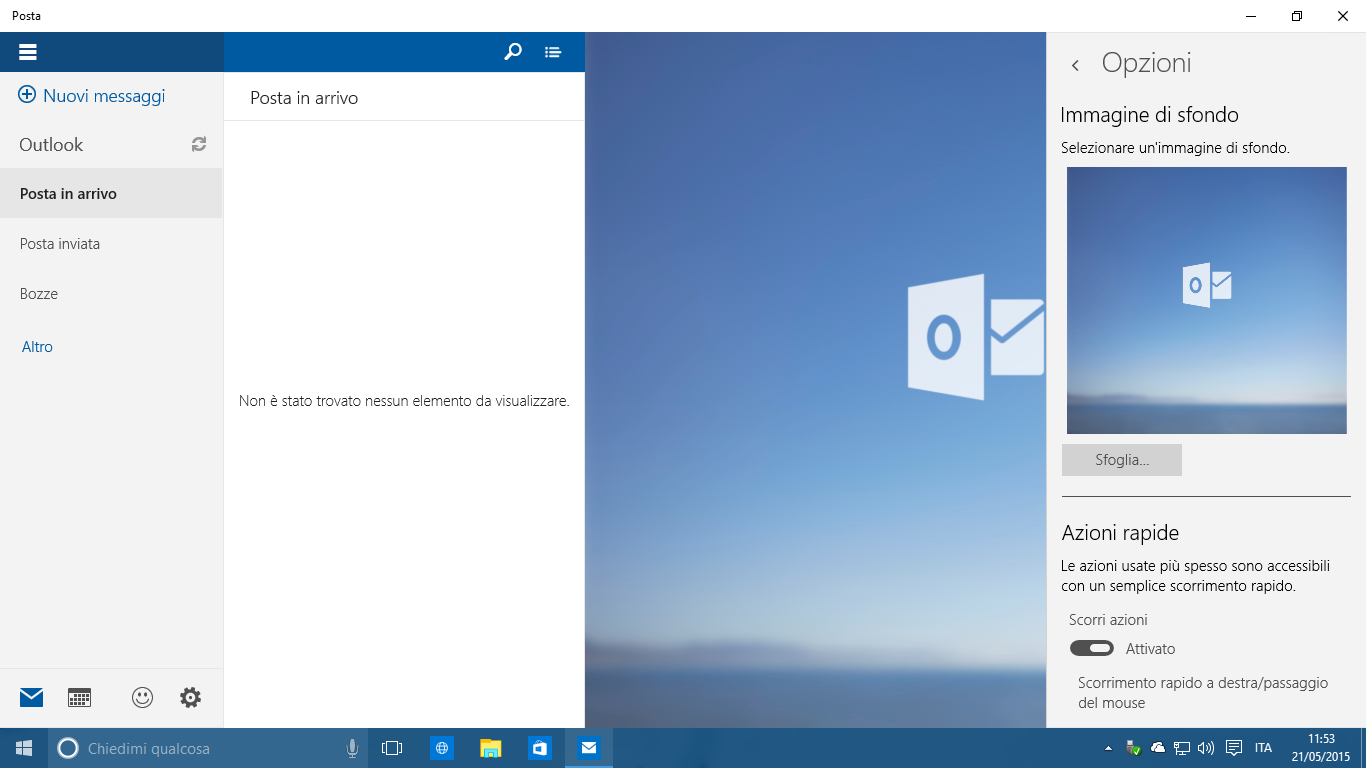Open the hamburger navigation menu

28,52
